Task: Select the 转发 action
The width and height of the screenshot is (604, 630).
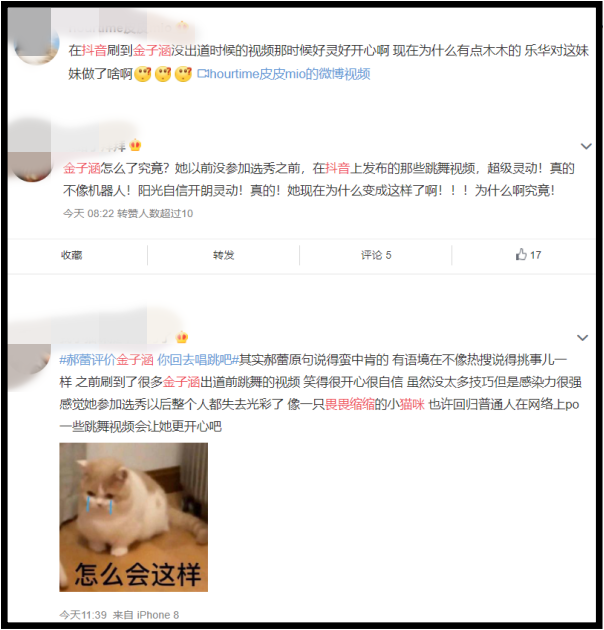Action: click(x=223, y=255)
